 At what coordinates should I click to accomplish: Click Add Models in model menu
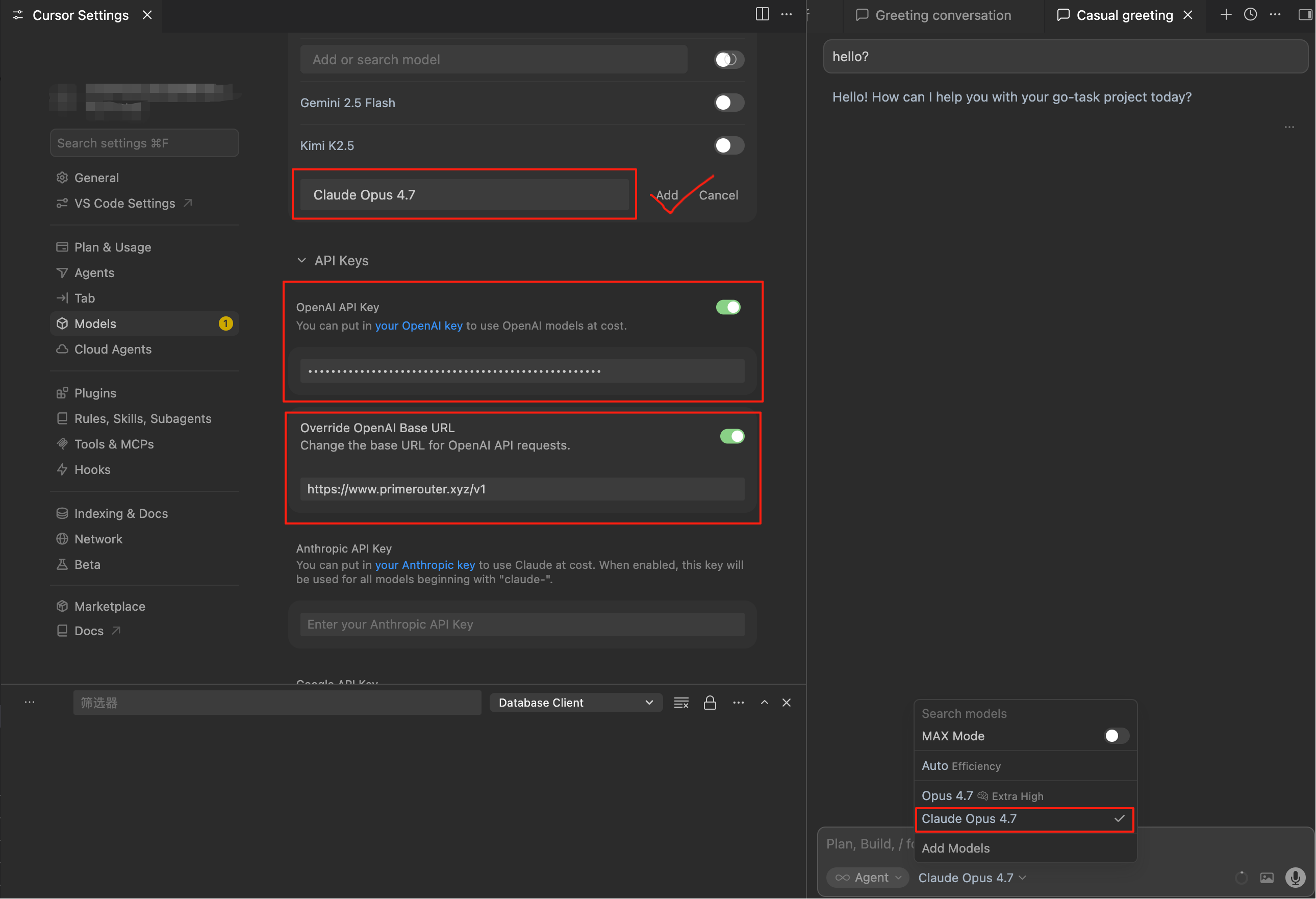point(1025,848)
